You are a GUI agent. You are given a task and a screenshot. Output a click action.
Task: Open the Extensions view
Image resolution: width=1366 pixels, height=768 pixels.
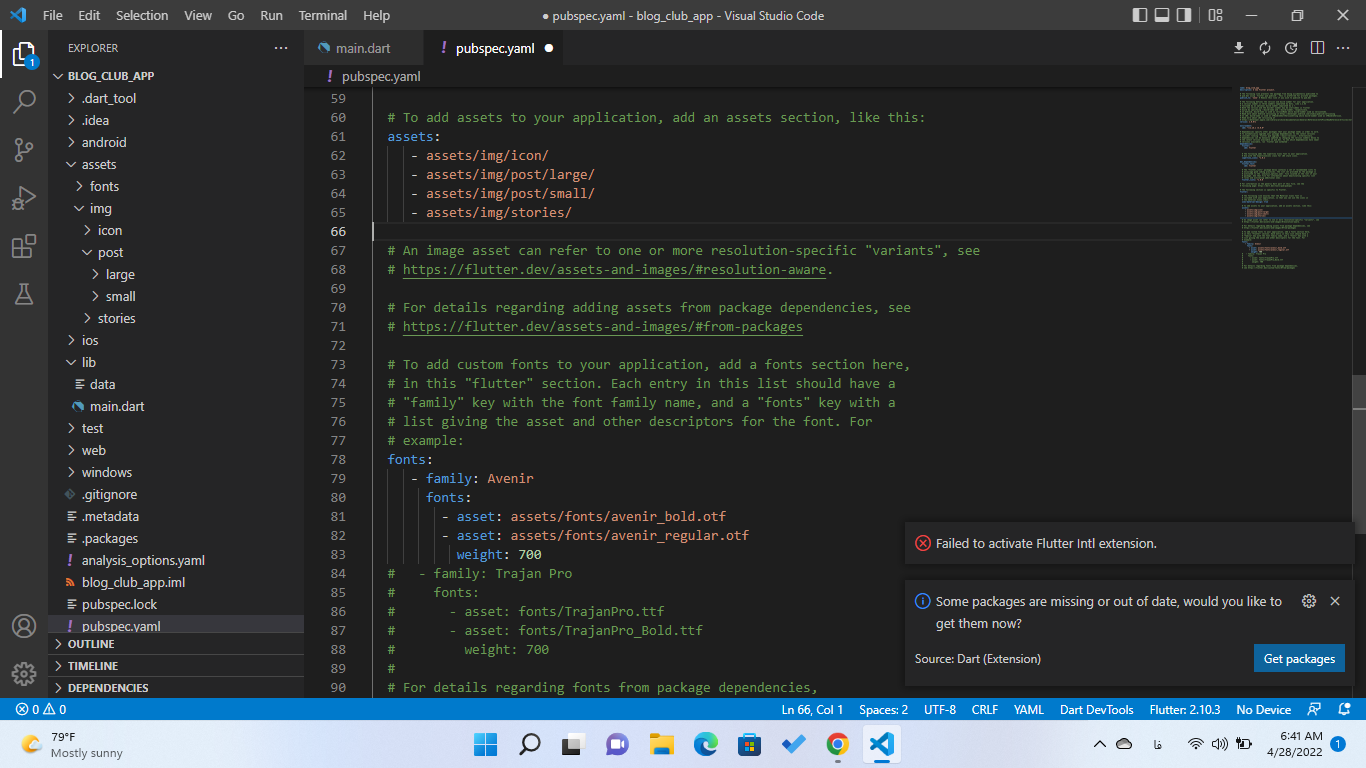[x=24, y=246]
